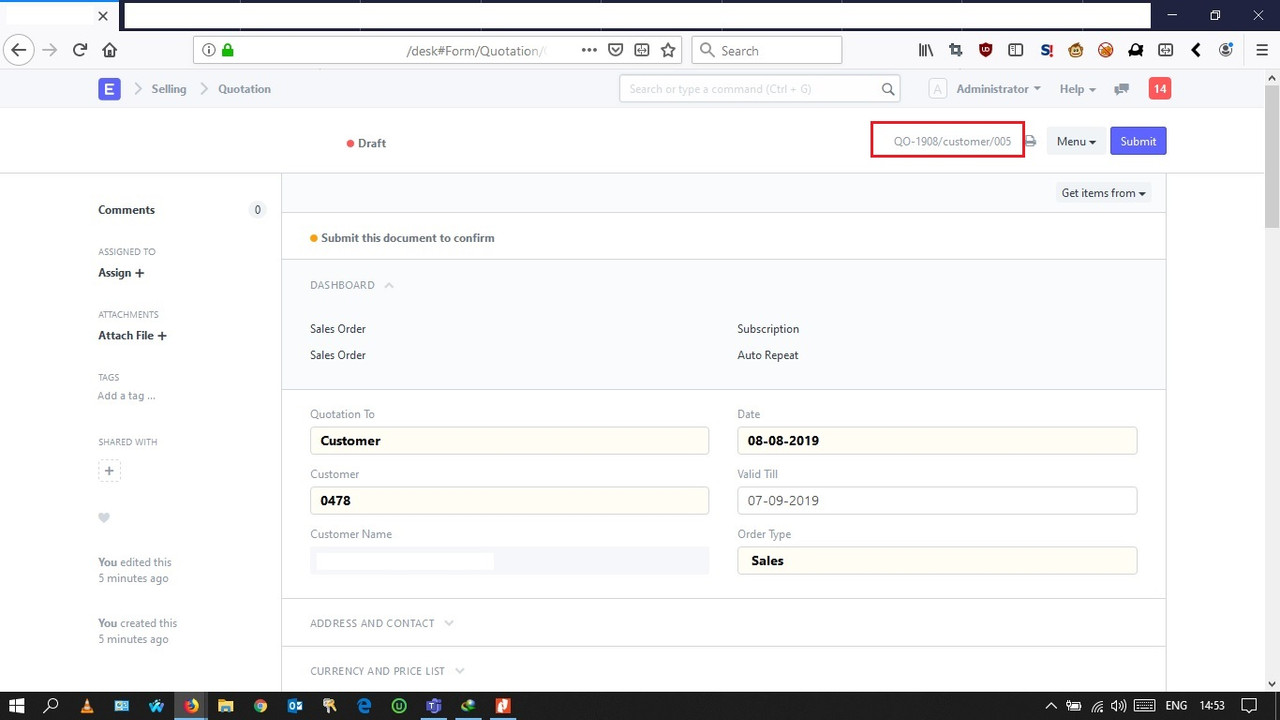1280x720 pixels.
Task: Open the Order Type select field
Action: click(x=937, y=560)
